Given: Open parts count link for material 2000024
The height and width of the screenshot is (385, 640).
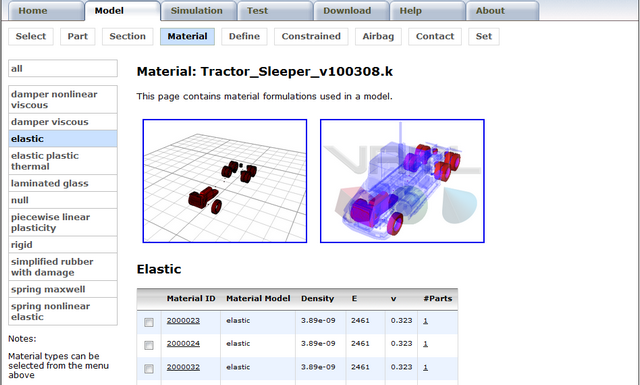Looking at the screenshot, I should [425, 344].
